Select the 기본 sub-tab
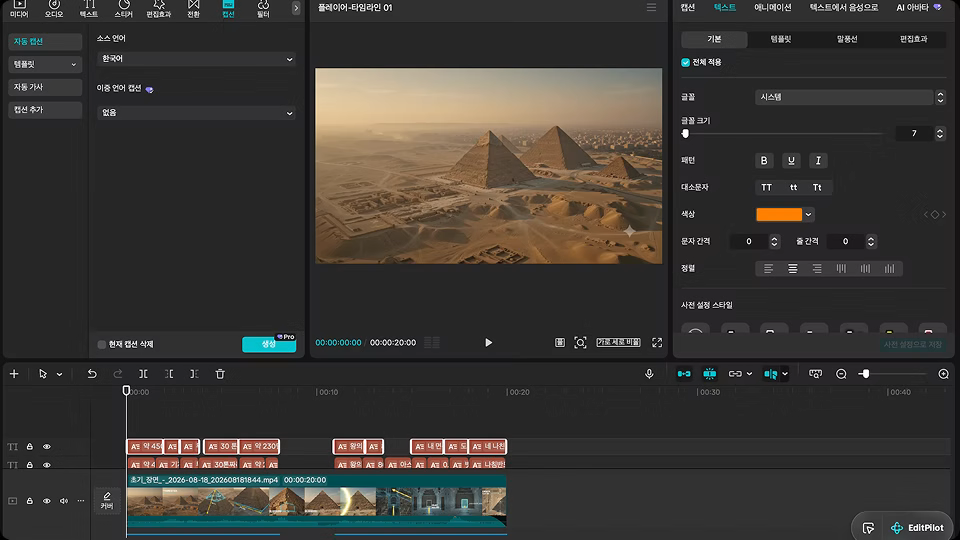Screen dimensions: 960x540 click(714, 39)
